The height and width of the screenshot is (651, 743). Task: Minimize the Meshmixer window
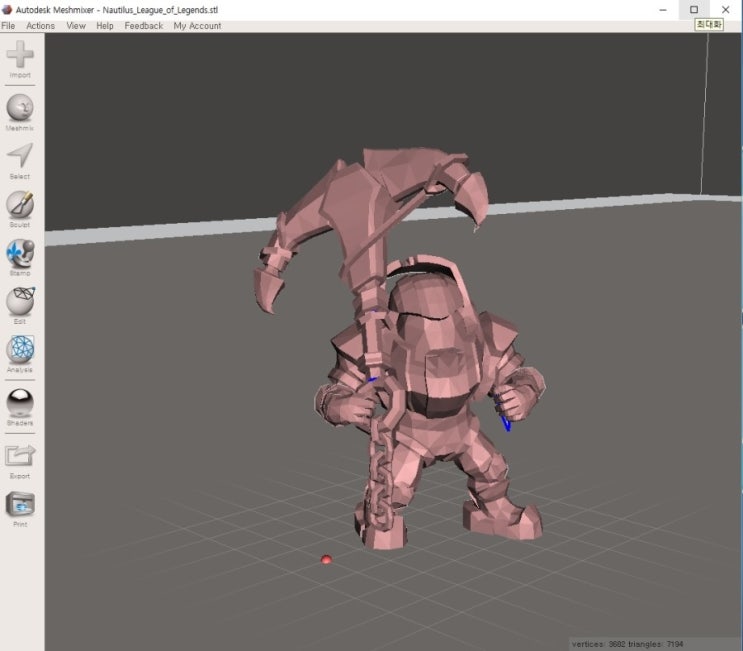tap(663, 9)
